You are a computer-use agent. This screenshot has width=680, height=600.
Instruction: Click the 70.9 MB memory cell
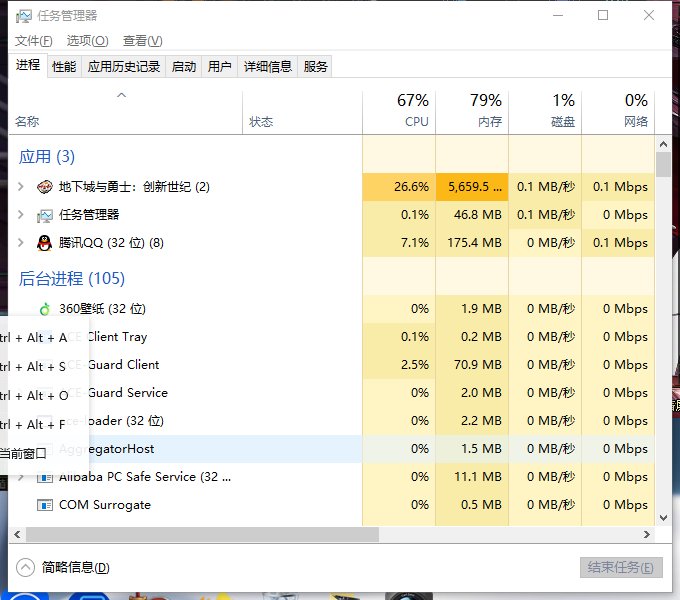472,365
